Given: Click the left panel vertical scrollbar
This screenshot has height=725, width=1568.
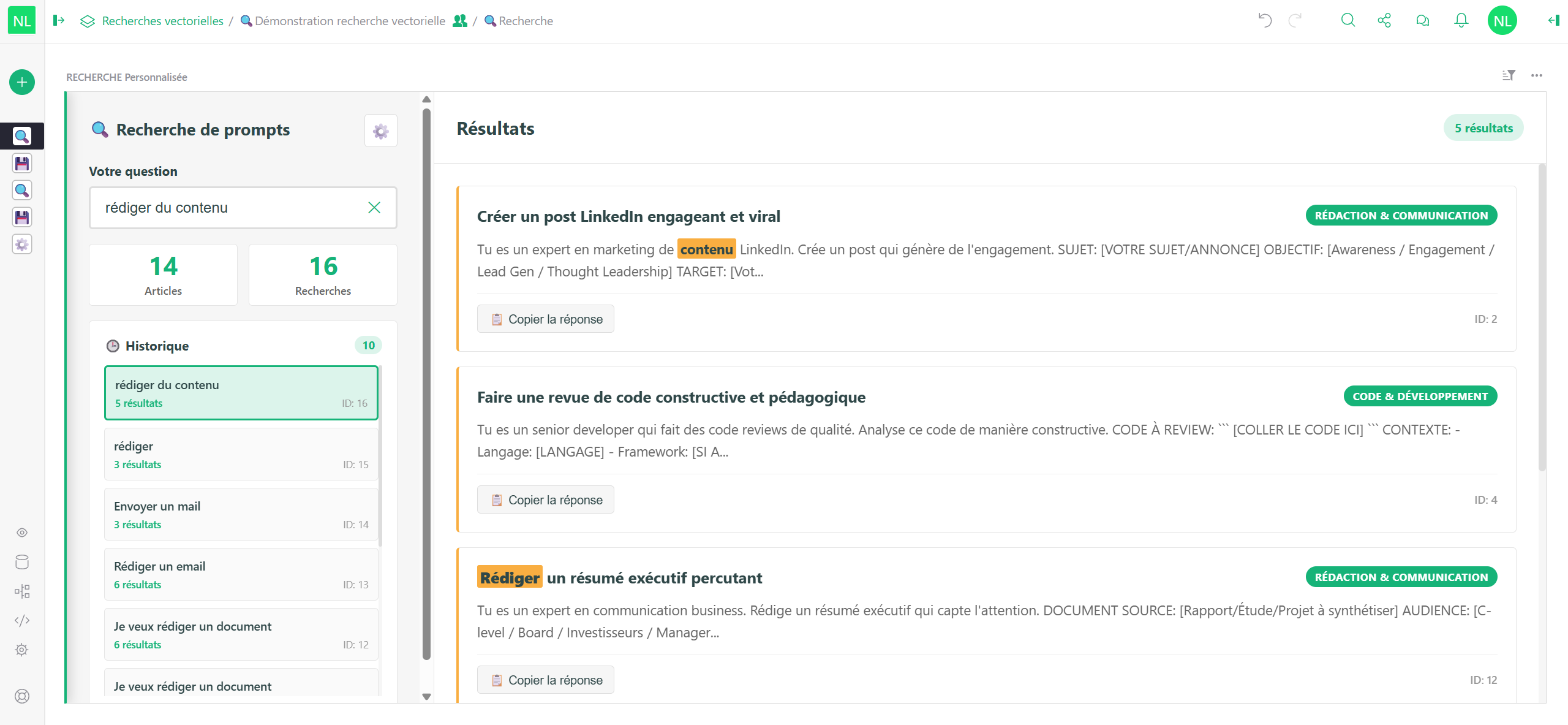Looking at the screenshot, I should (427, 384).
